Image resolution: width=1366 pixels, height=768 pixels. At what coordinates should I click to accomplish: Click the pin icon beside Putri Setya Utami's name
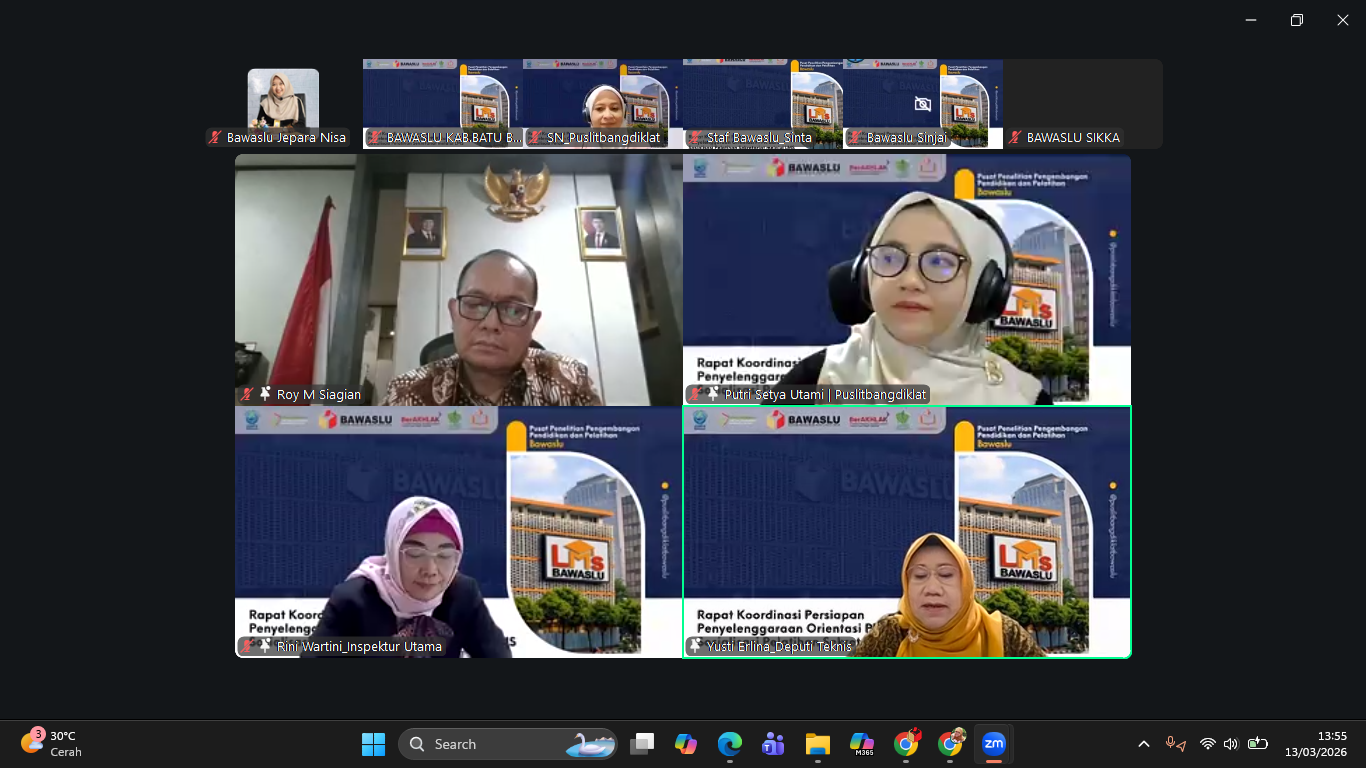pos(713,394)
